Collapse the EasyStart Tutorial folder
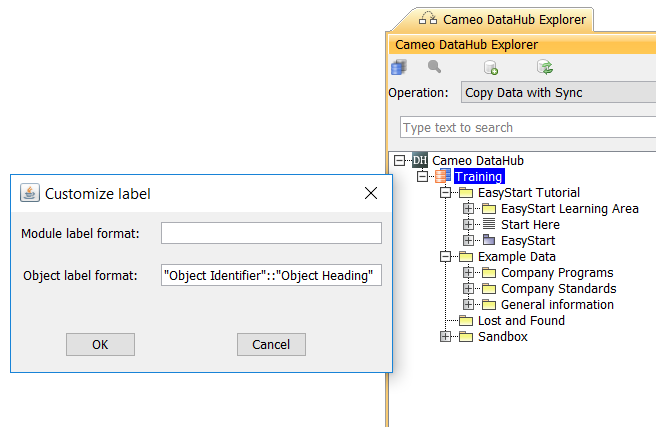This screenshot has width=656, height=427. pos(446,192)
